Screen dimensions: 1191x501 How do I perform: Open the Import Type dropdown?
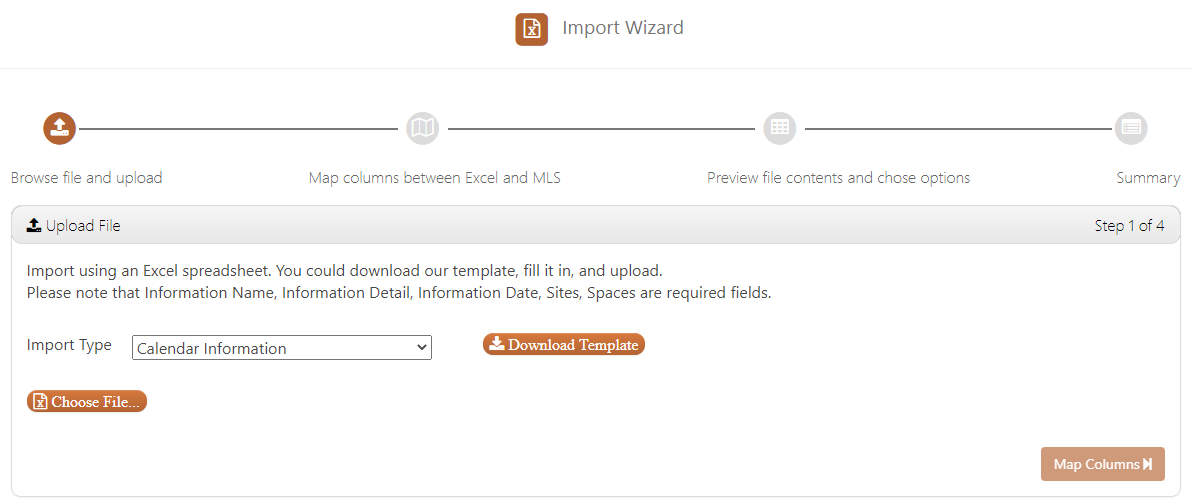(282, 348)
